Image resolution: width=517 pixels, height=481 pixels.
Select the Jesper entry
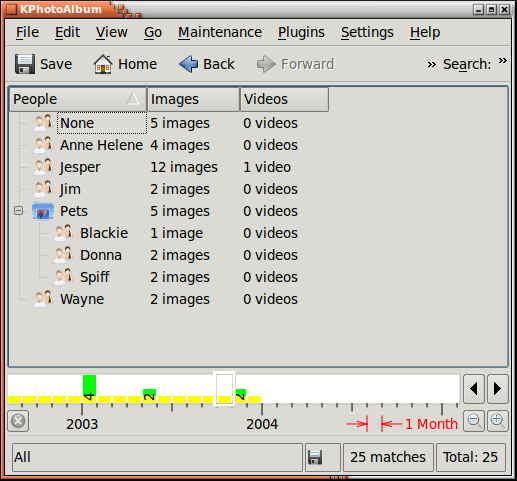point(80,167)
